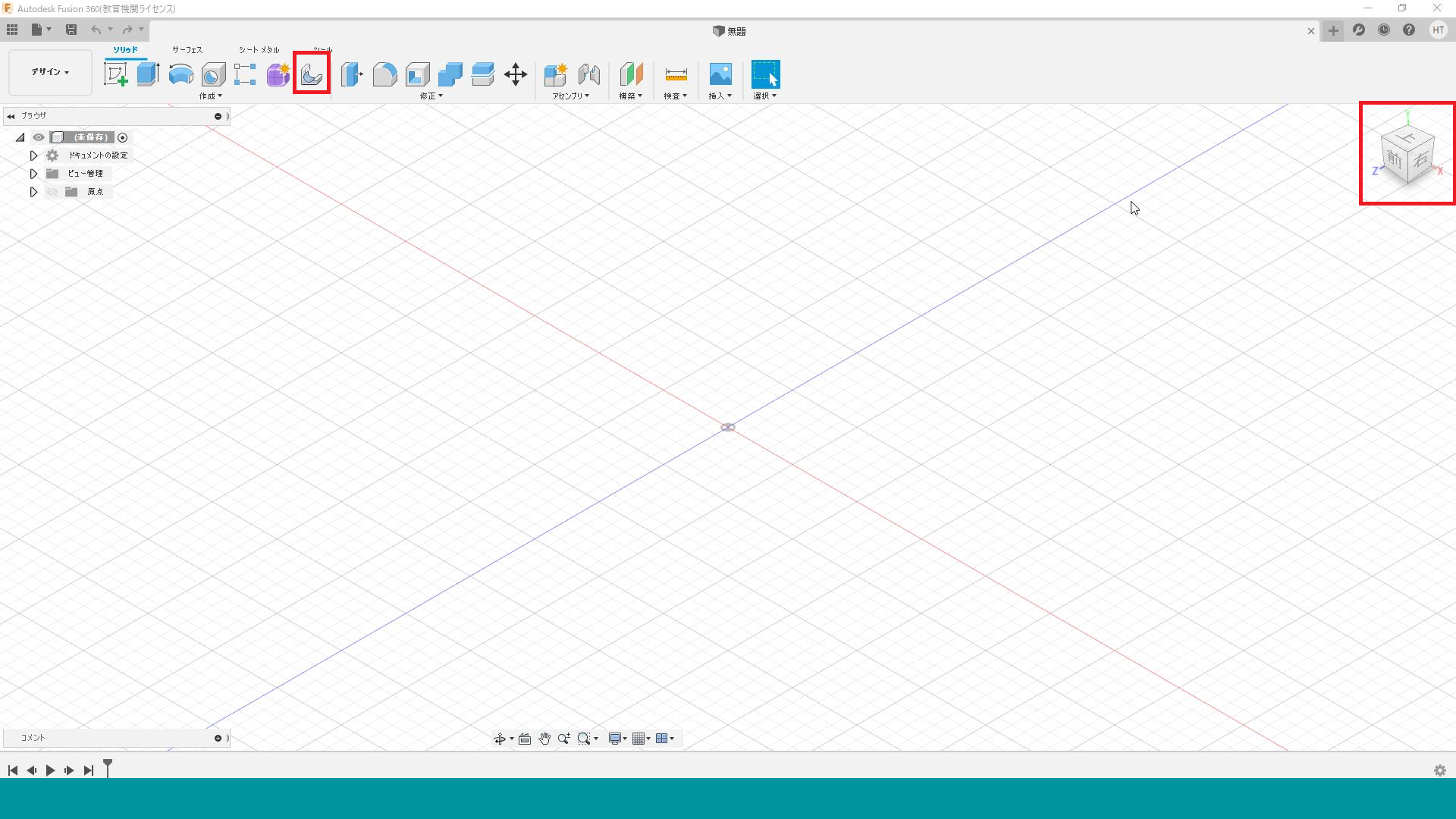Open the 検査 dropdown menu
Viewport: 1456px width, 819px height.
tap(676, 96)
